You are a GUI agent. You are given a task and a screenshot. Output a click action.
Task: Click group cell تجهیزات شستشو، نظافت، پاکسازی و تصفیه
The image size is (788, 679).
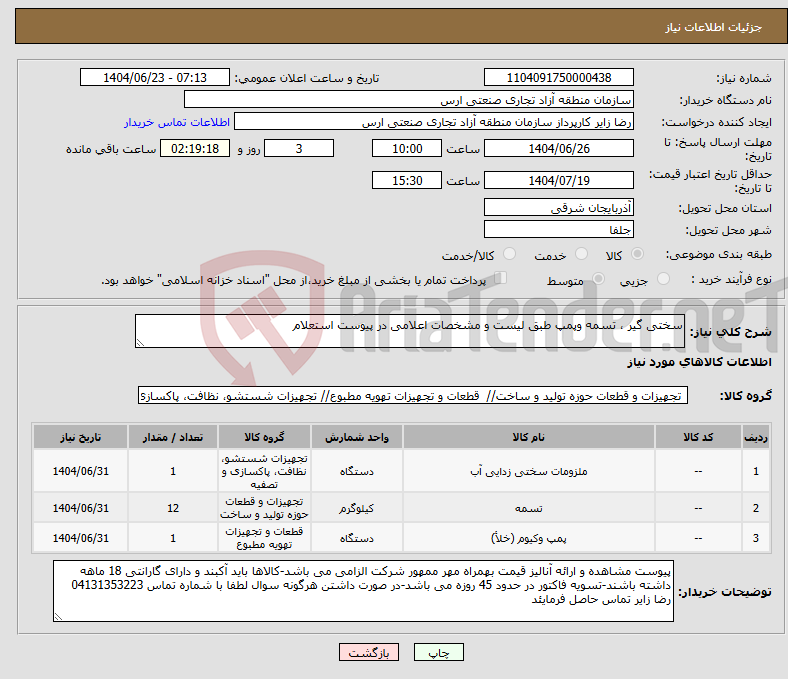(x=264, y=471)
